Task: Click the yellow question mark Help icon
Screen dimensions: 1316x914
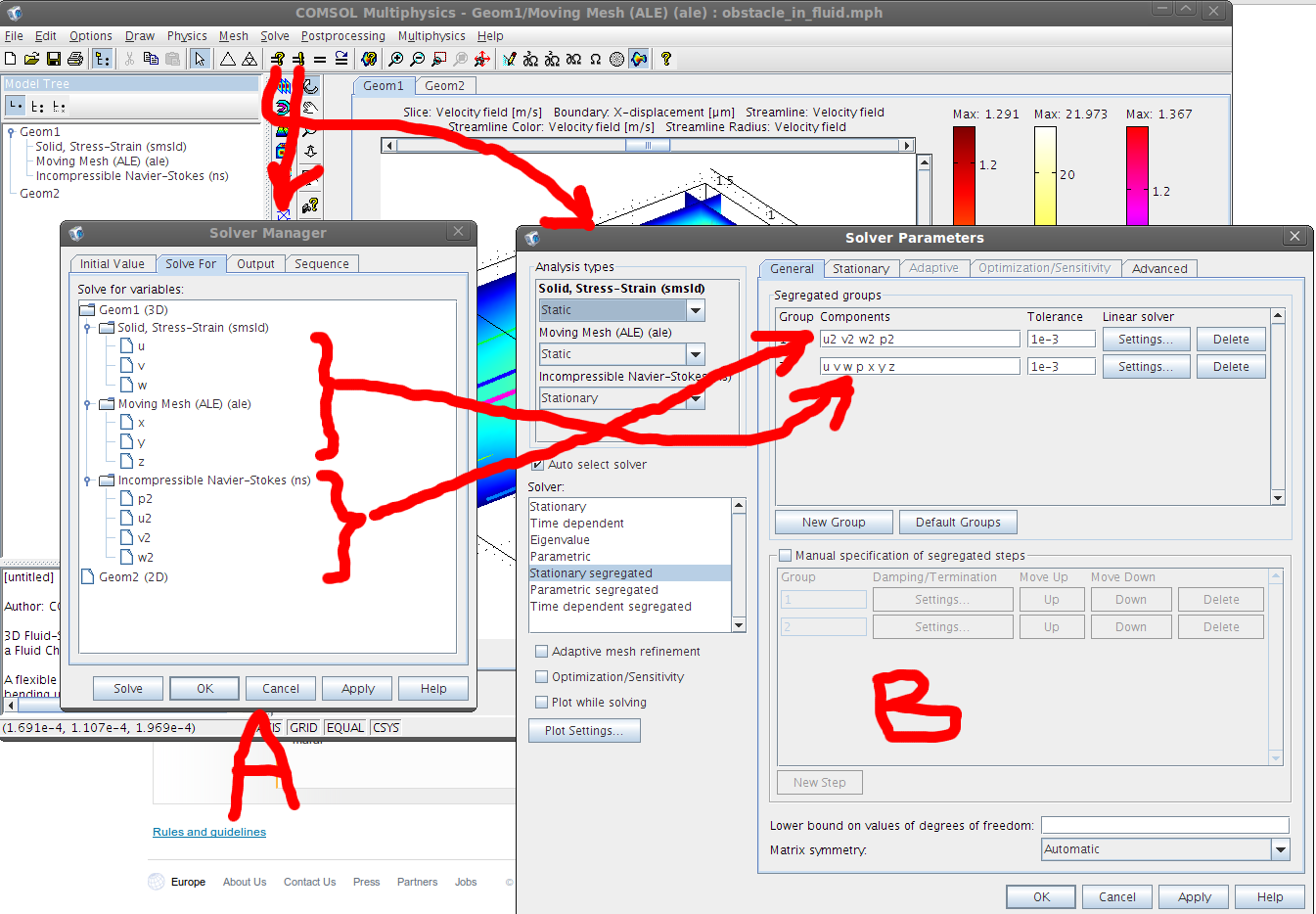Action: [x=666, y=60]
